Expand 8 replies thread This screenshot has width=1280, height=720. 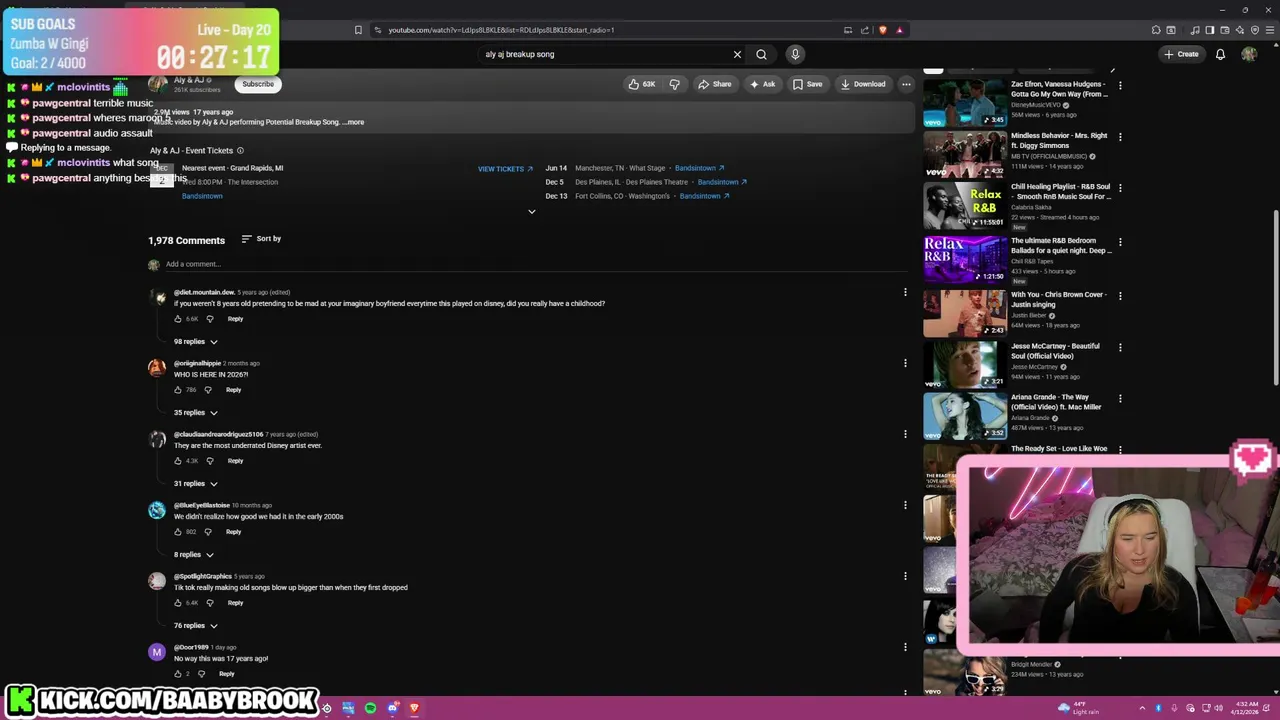194,555
